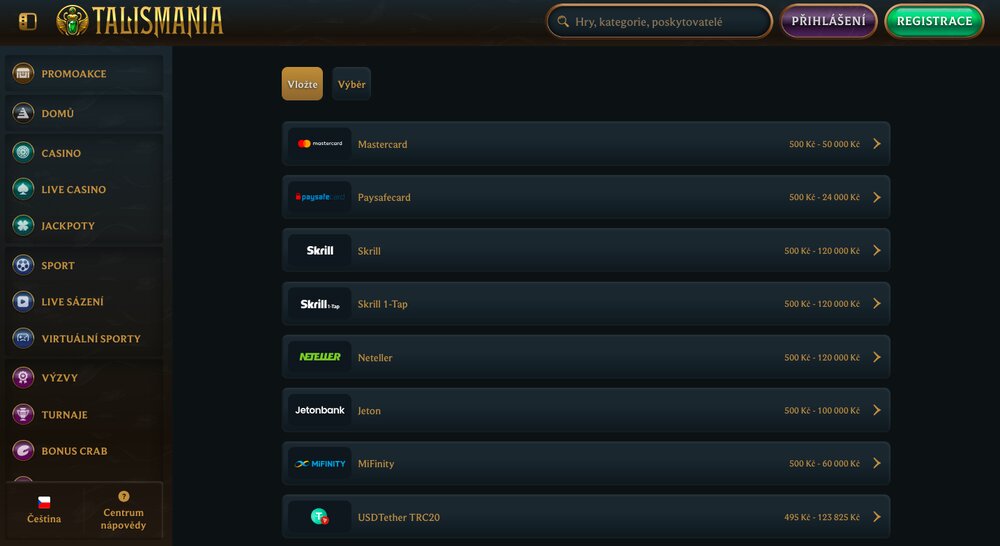Image resolution: width=1000 pixels, height=546 pixels.
Task: Expand the Mastercard payment row arrow
Action: click(x=877, y=144)
